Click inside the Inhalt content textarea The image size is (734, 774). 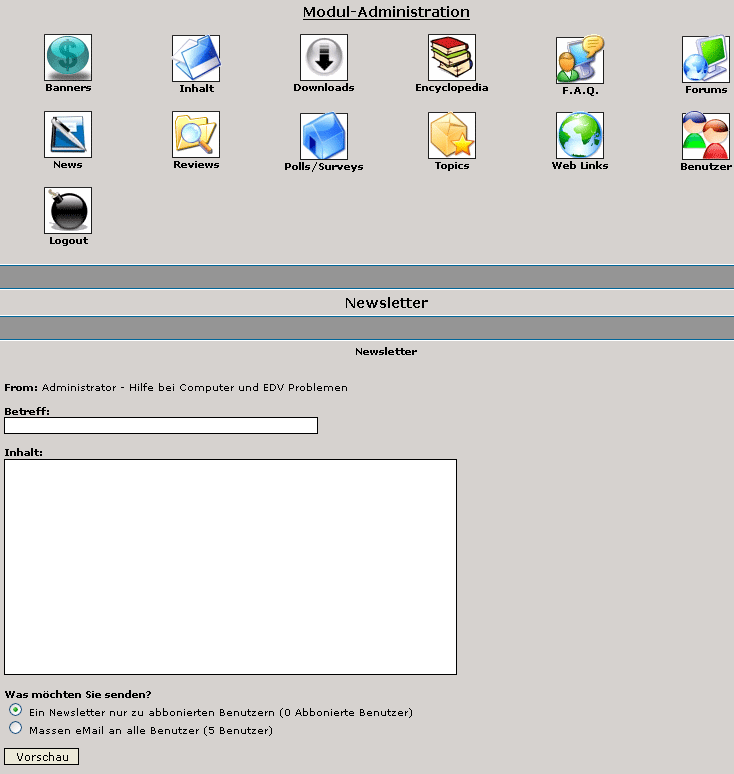coord(231,567)
